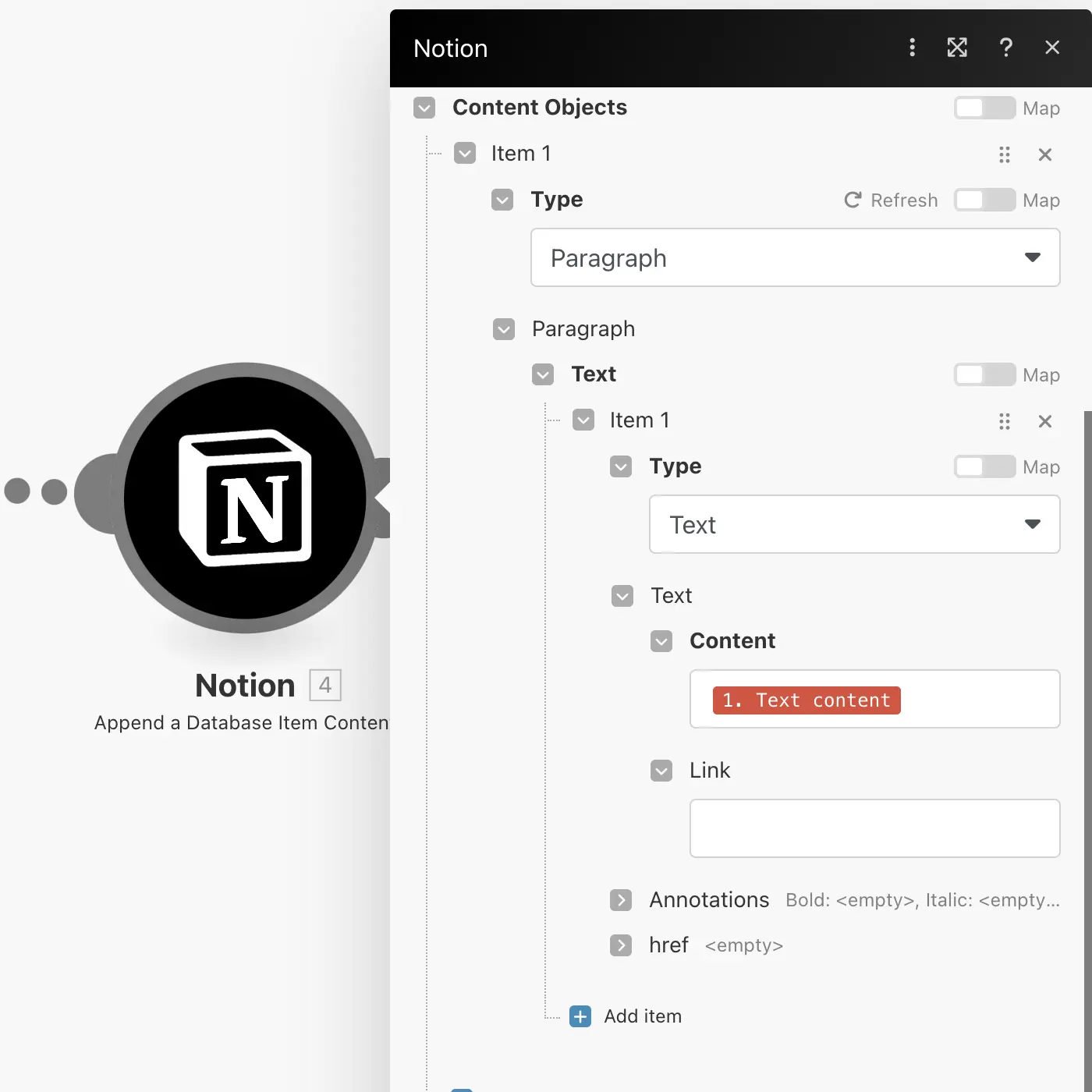Enable Map toggle for Content Objects
1092x1092 pixels.
point(984,108)
